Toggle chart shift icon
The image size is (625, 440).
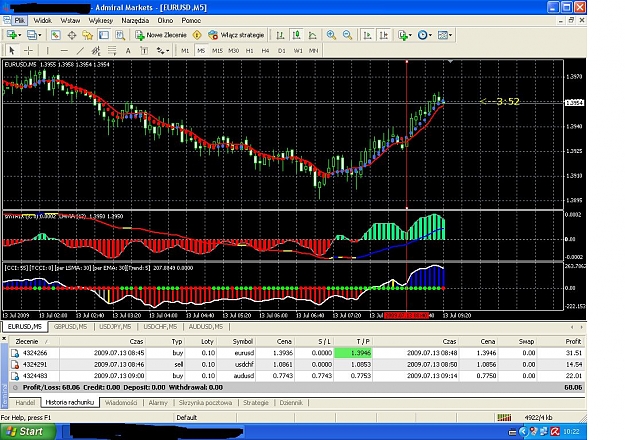click(384, 35)
